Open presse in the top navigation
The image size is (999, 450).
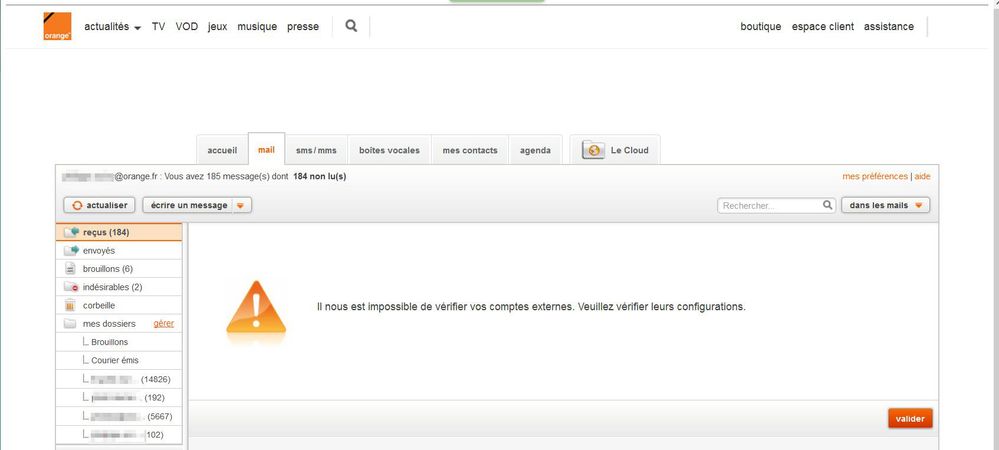303,27
